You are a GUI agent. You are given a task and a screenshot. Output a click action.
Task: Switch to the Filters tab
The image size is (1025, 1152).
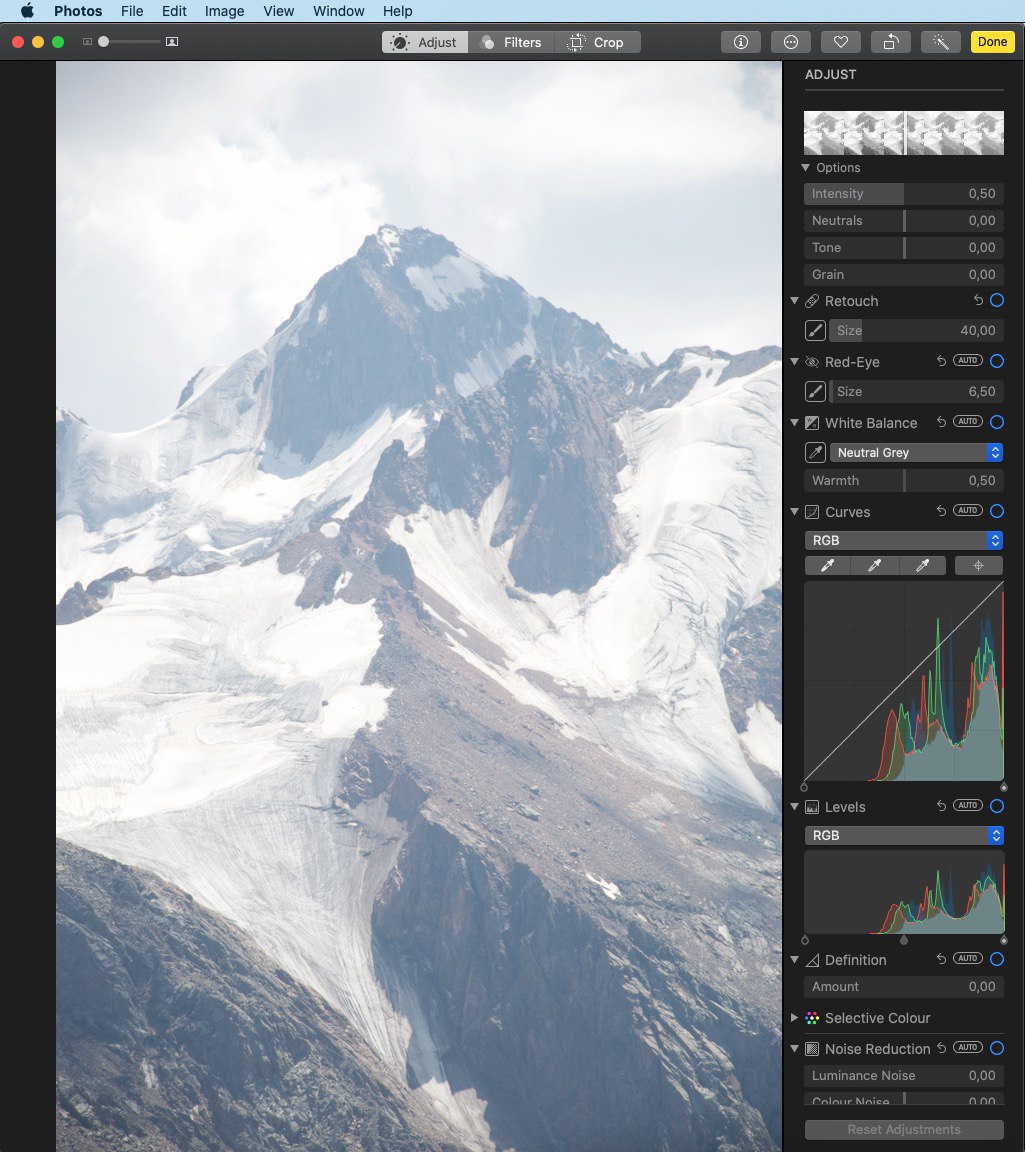[x=511, y=42]
